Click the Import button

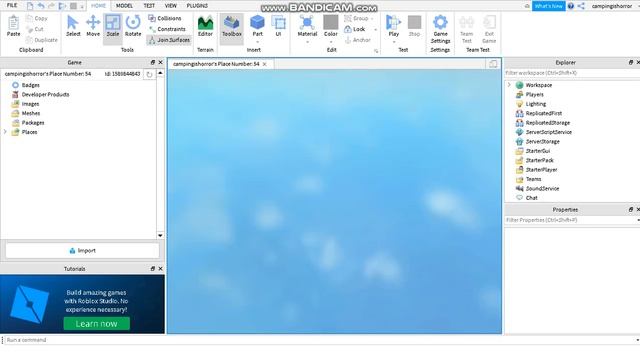(82, 251)
